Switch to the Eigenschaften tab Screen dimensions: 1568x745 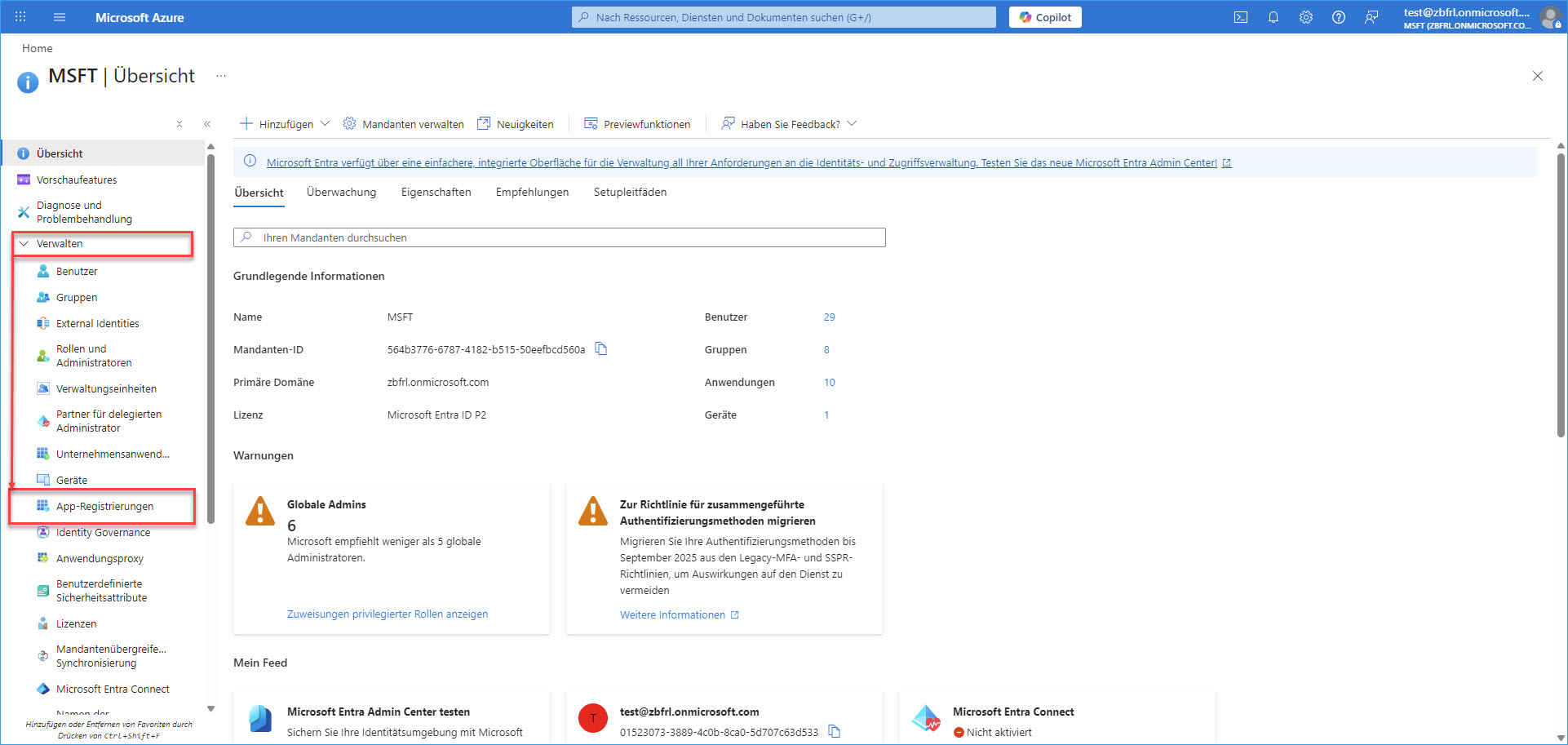436,192
